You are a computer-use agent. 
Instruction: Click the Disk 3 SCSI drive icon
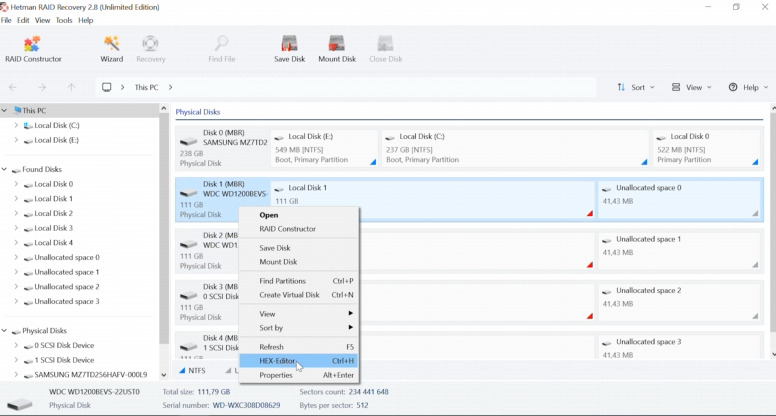189,296
